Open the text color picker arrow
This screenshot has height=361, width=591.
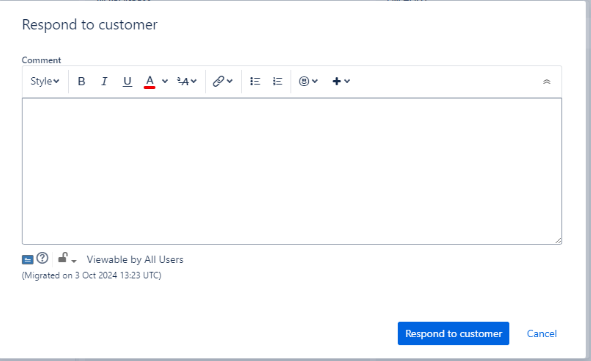pos(165,81)
